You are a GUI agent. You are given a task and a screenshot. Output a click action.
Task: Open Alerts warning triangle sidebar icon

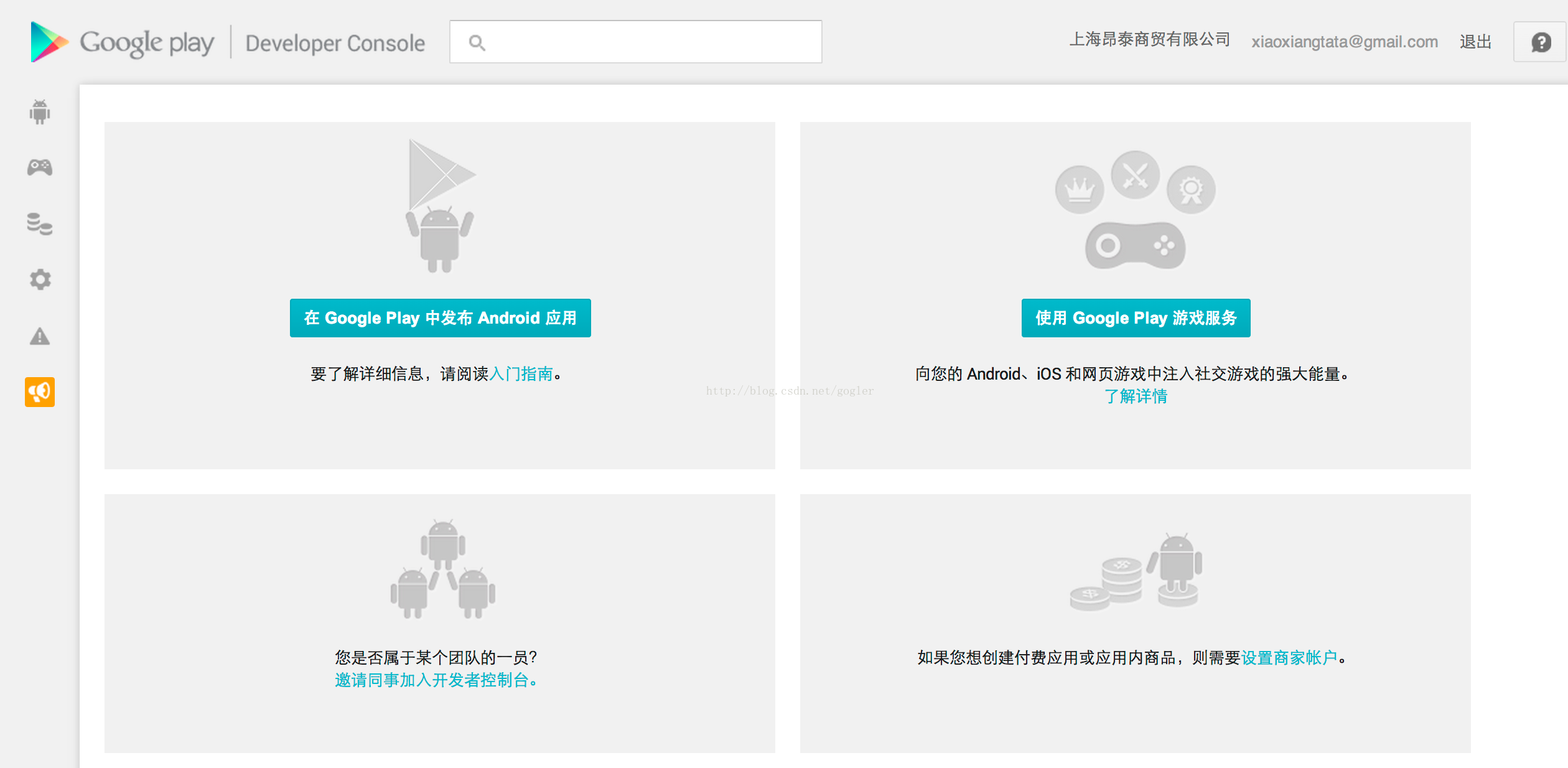coord(40,336)
